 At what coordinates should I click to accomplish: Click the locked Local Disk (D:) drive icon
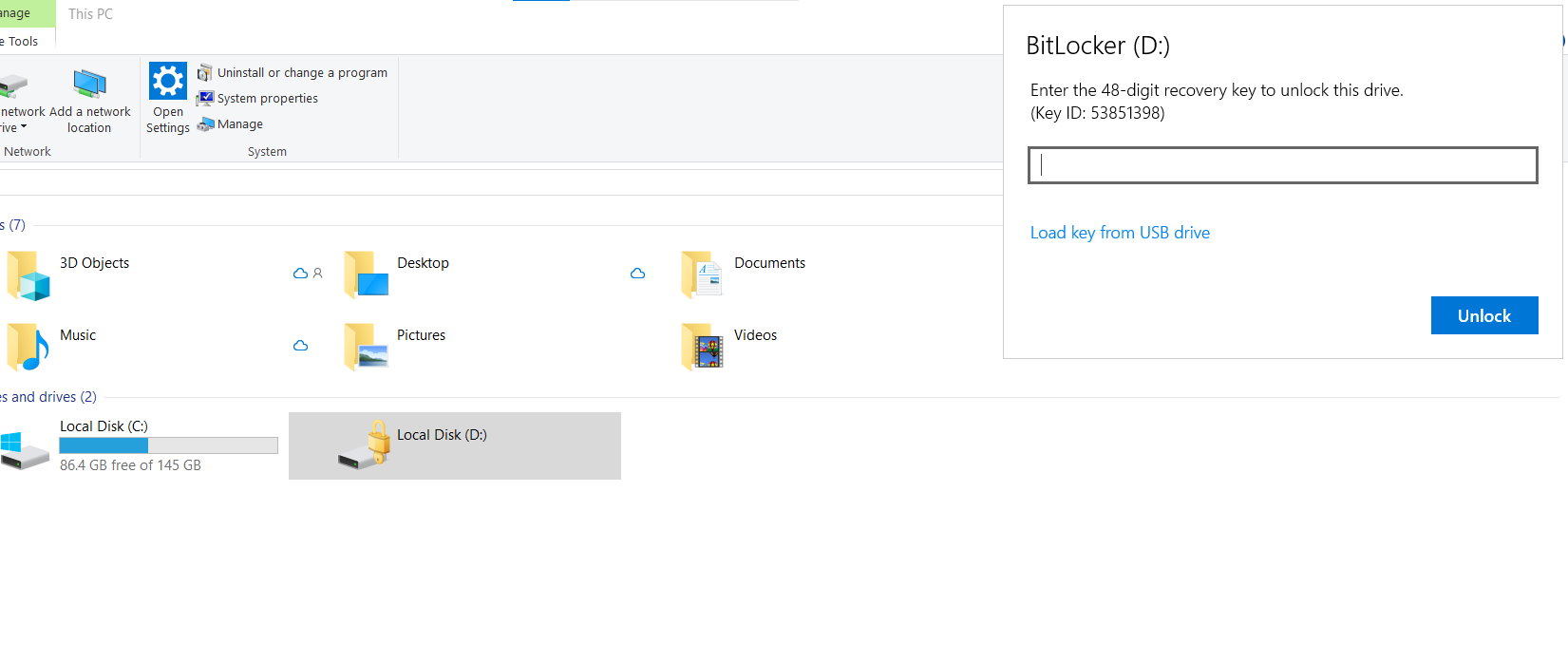tap(365, 444)
